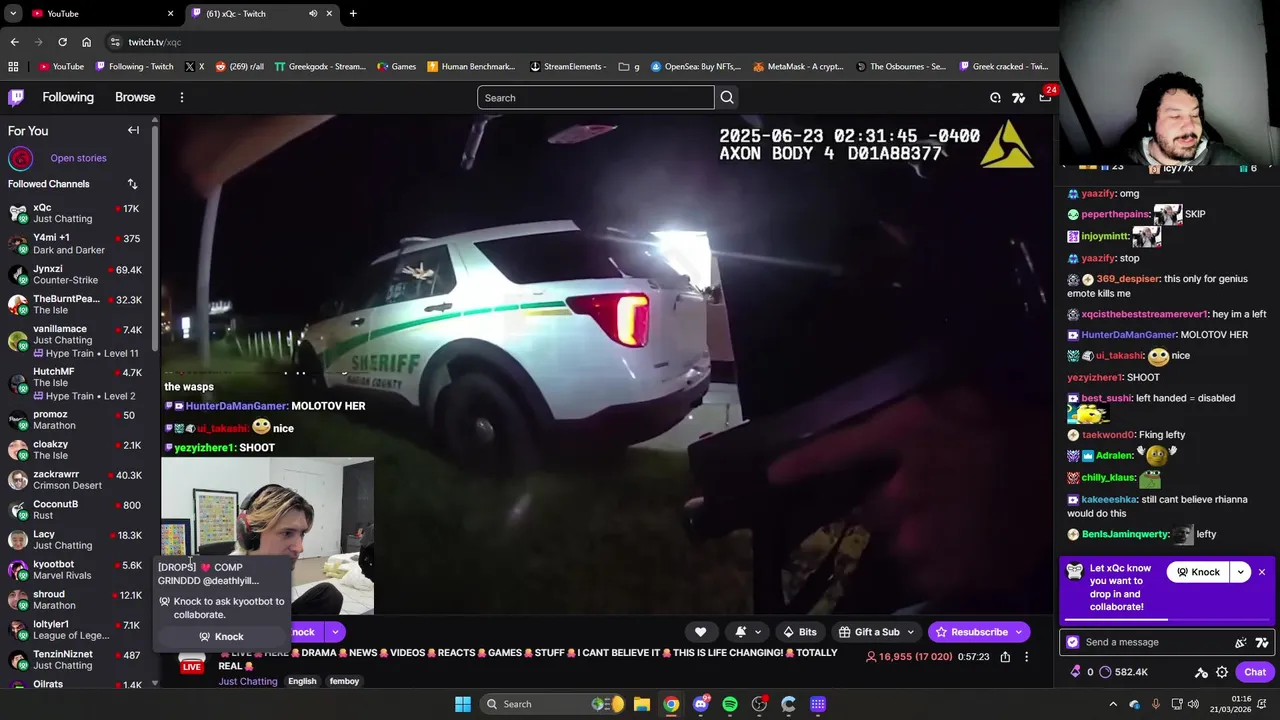Go to the Following page

click(x=68, y=97)
